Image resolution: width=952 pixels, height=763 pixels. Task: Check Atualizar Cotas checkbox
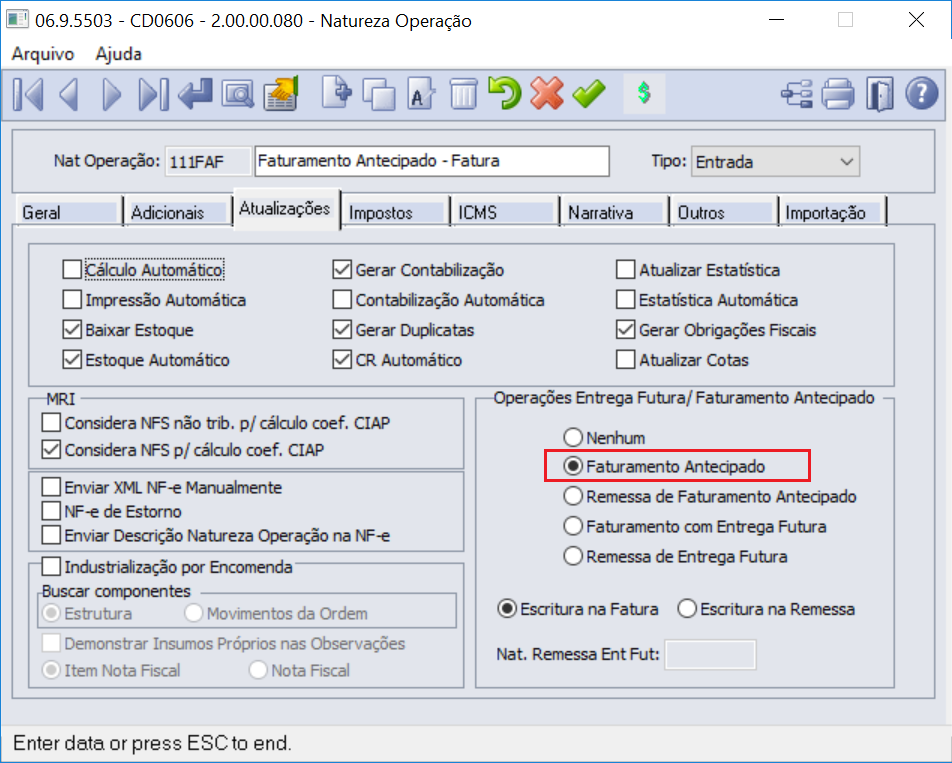pos(625,359)
